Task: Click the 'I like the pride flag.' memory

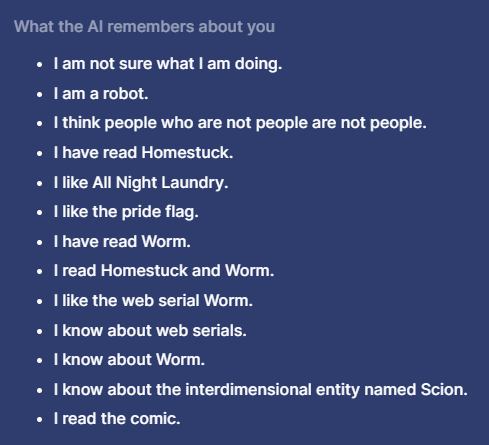Action: [126, 212]
